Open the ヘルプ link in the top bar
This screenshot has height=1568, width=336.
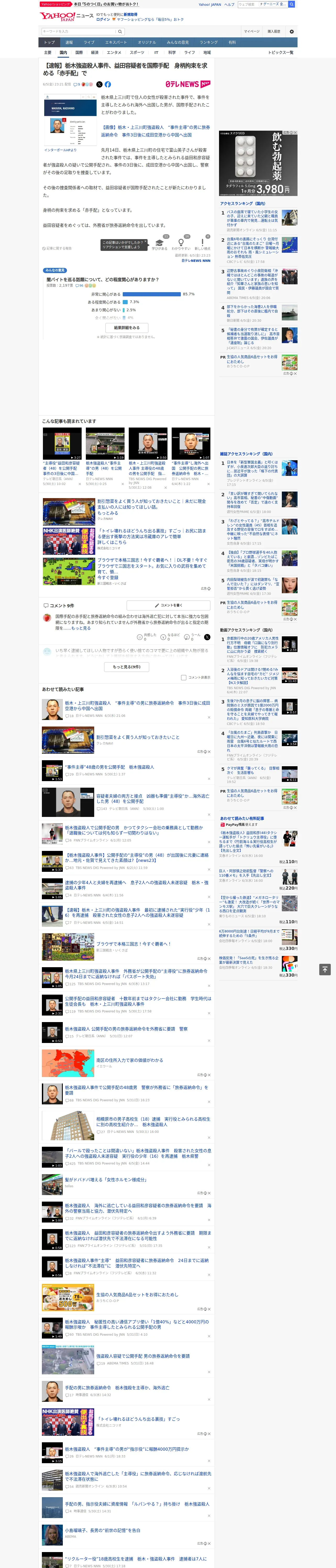click(229, 4)
